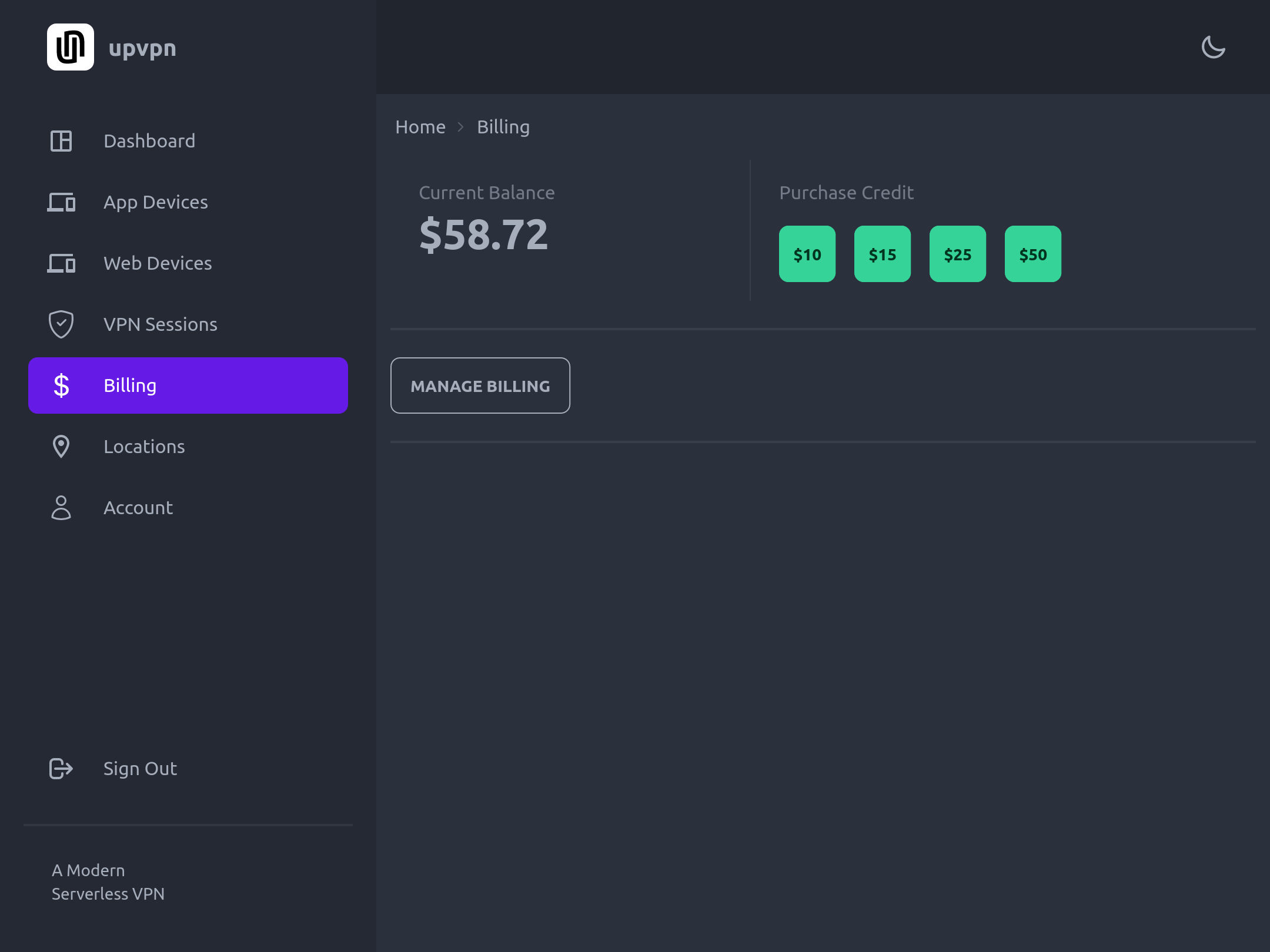Click the Locations pin icon
This screenshot has width=1270, height=952.
[61, 447]
